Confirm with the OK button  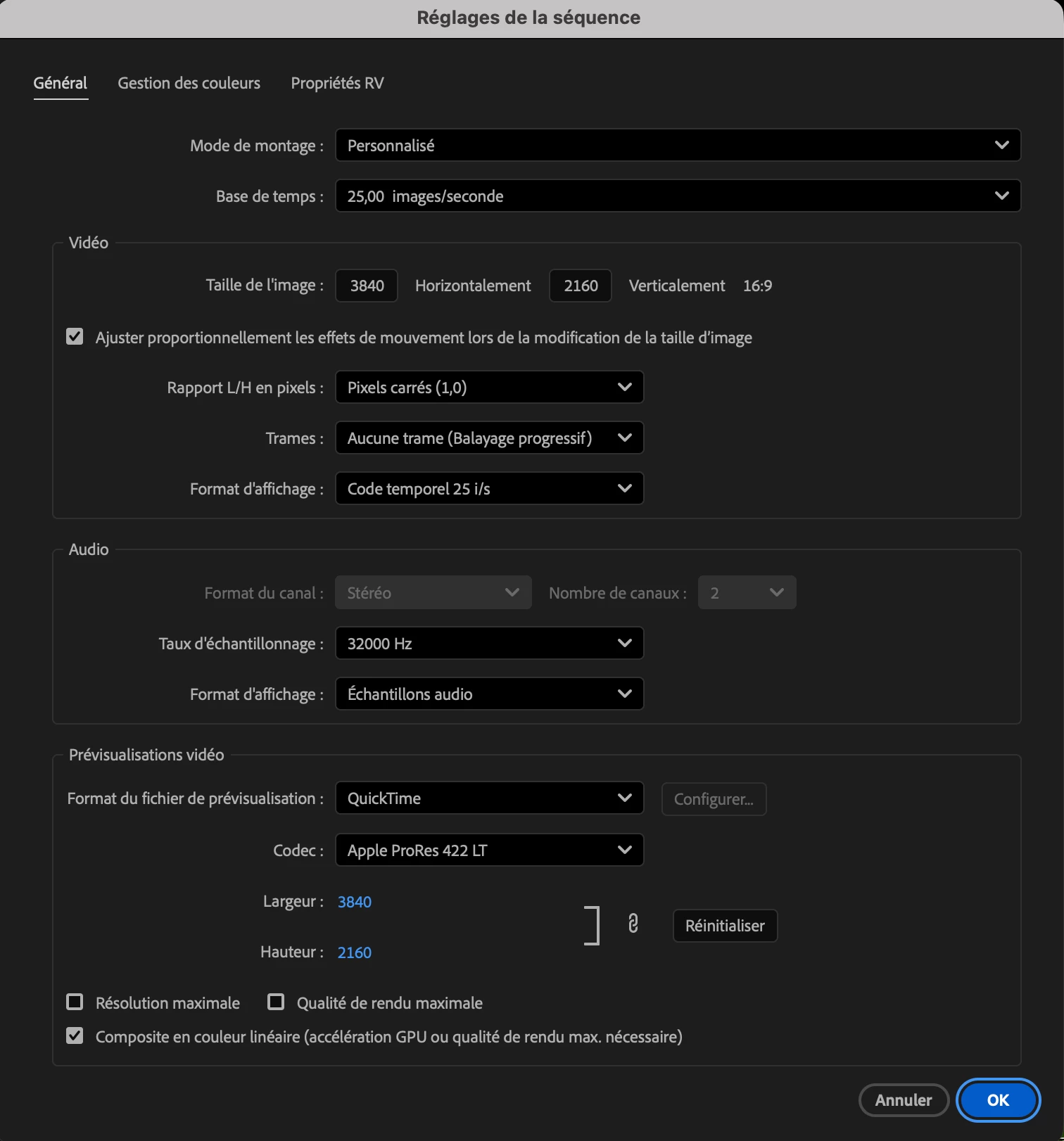pyautogui.click(x=998, y=1100)
